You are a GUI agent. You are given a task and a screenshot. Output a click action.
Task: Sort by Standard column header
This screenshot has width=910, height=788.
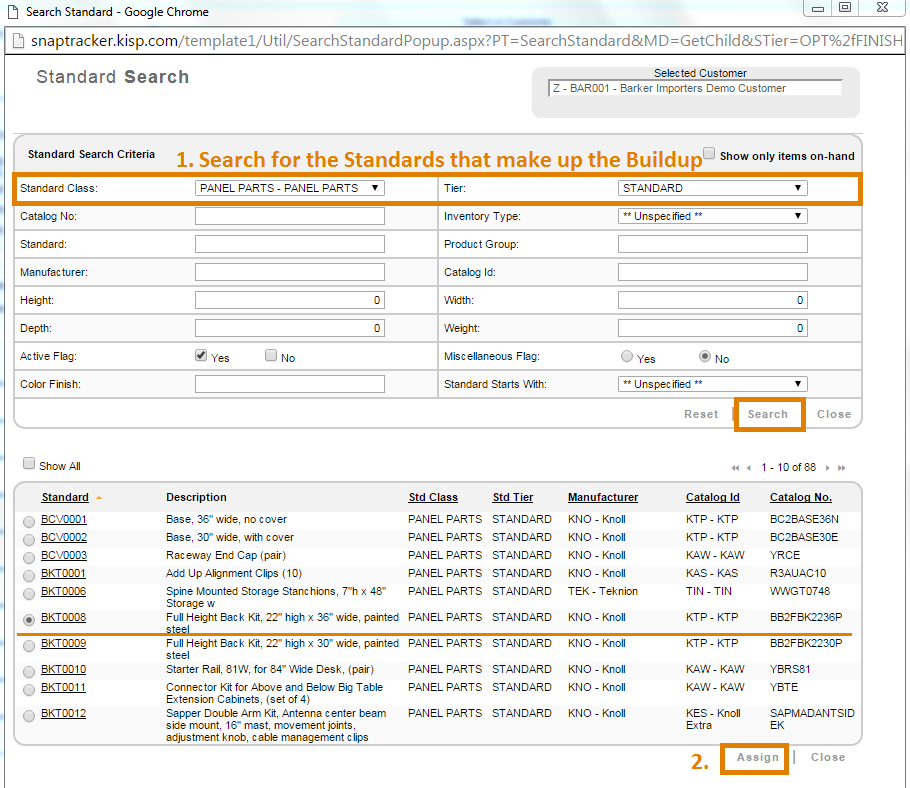[65, 497]
